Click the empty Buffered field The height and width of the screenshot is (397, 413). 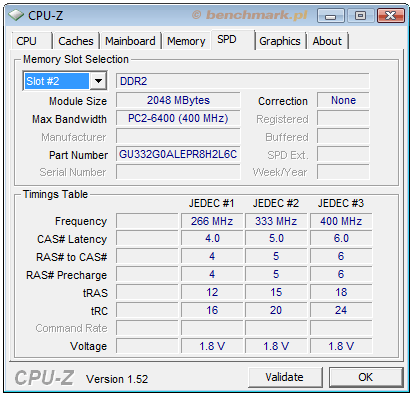tap(343, 136)
